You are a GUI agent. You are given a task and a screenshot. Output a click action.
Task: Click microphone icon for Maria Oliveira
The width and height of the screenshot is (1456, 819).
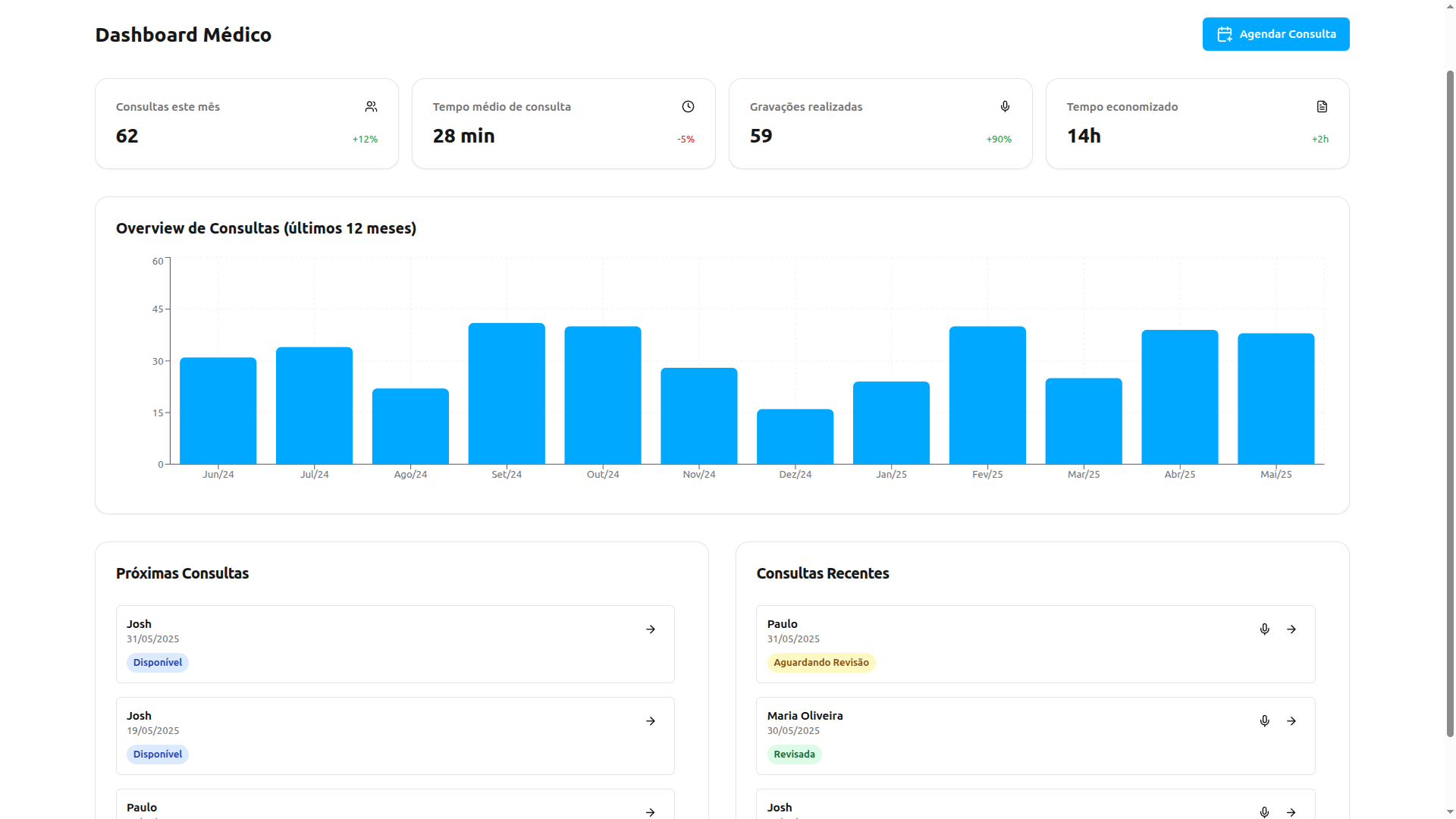(x=1264, y=721)
